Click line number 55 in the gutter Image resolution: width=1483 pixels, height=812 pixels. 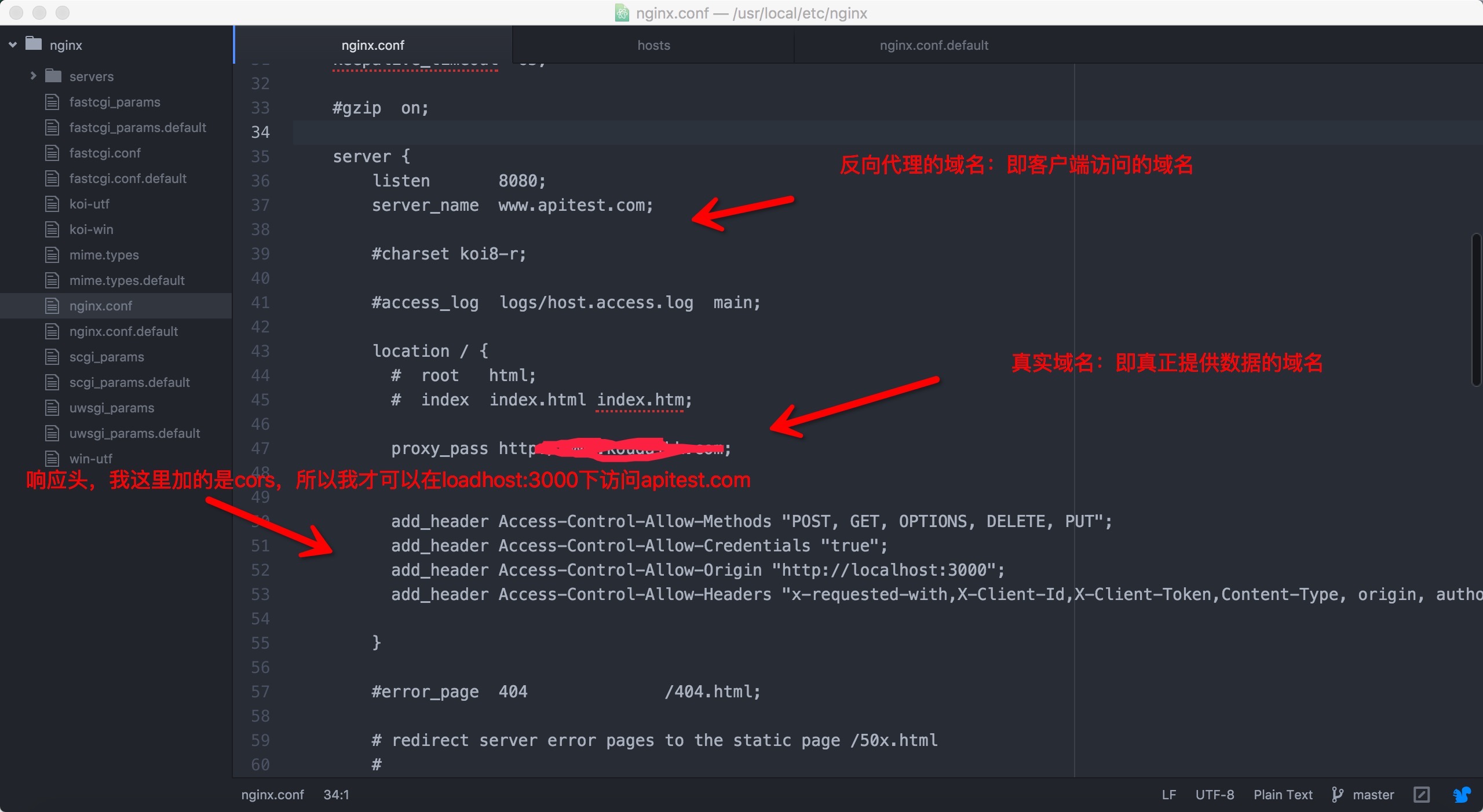[x=260, y=643]
